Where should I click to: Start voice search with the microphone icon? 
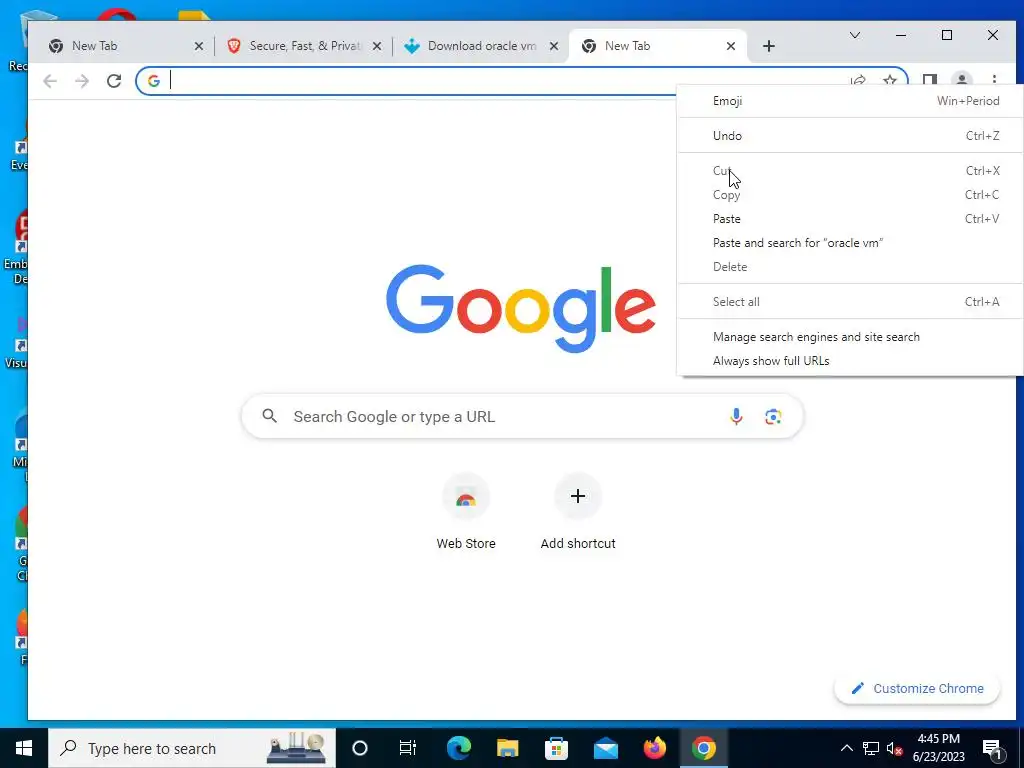click(x=736, y=416)
